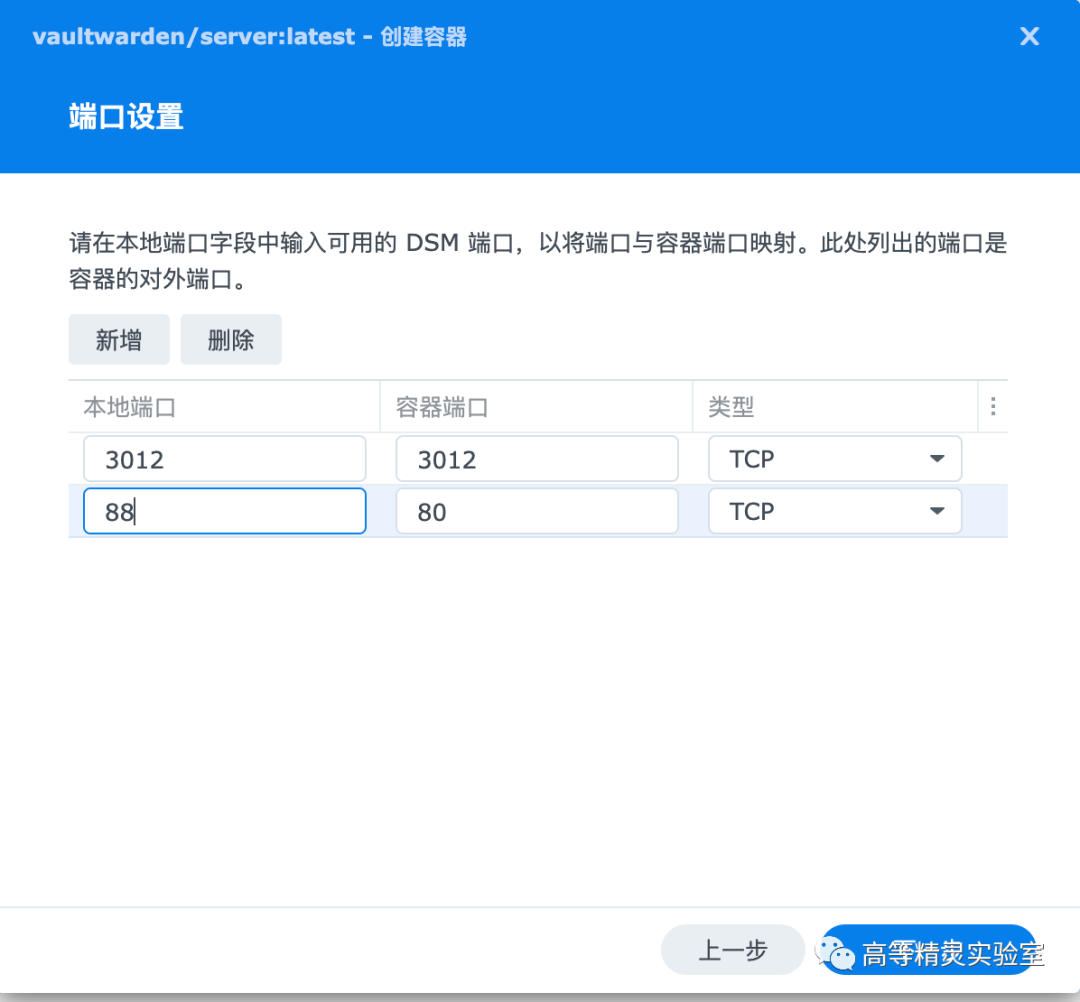1080x1002 pixels.
Task: Sort by 容器端口 column header
Action: (x=537, y=407)
